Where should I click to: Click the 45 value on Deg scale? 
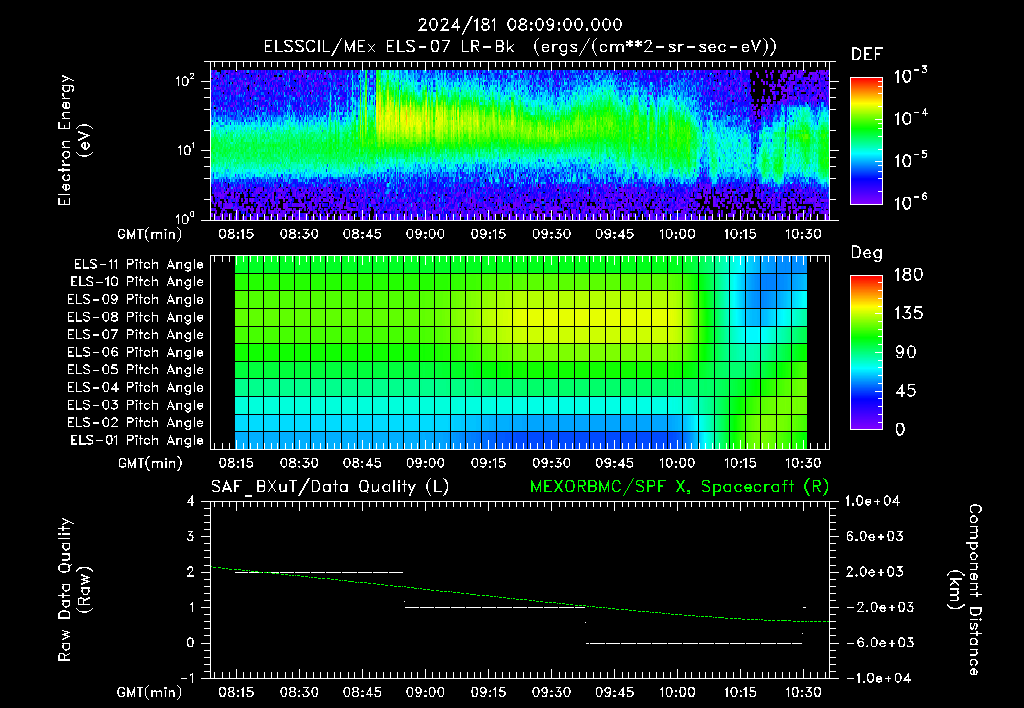coord(906,391)
